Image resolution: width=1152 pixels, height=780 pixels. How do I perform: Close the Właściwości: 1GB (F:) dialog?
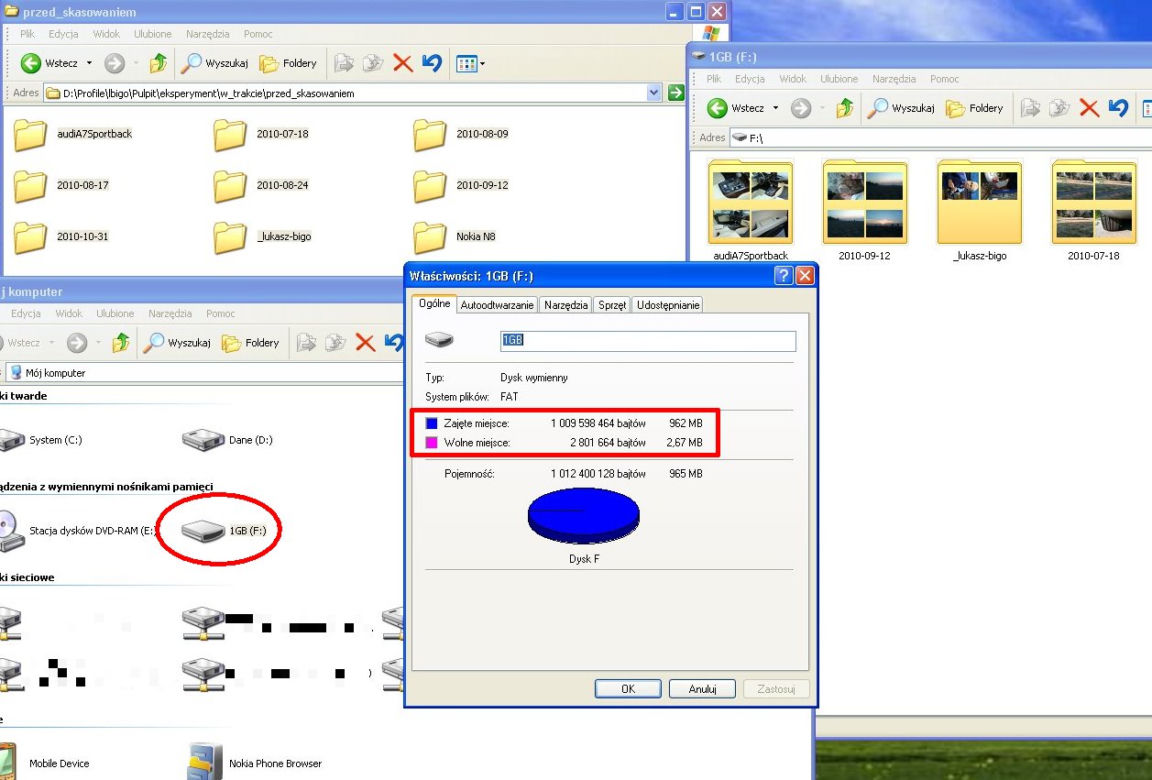point(805,275)
